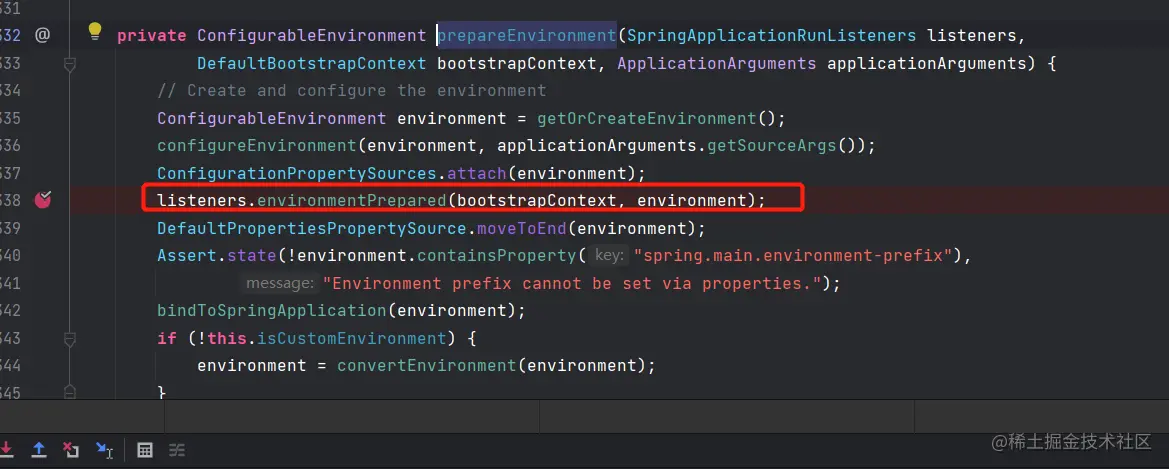Click the blue Step Out arrow
The width and height of the screenshot is (1169, 469).
[x=39, y=449]
